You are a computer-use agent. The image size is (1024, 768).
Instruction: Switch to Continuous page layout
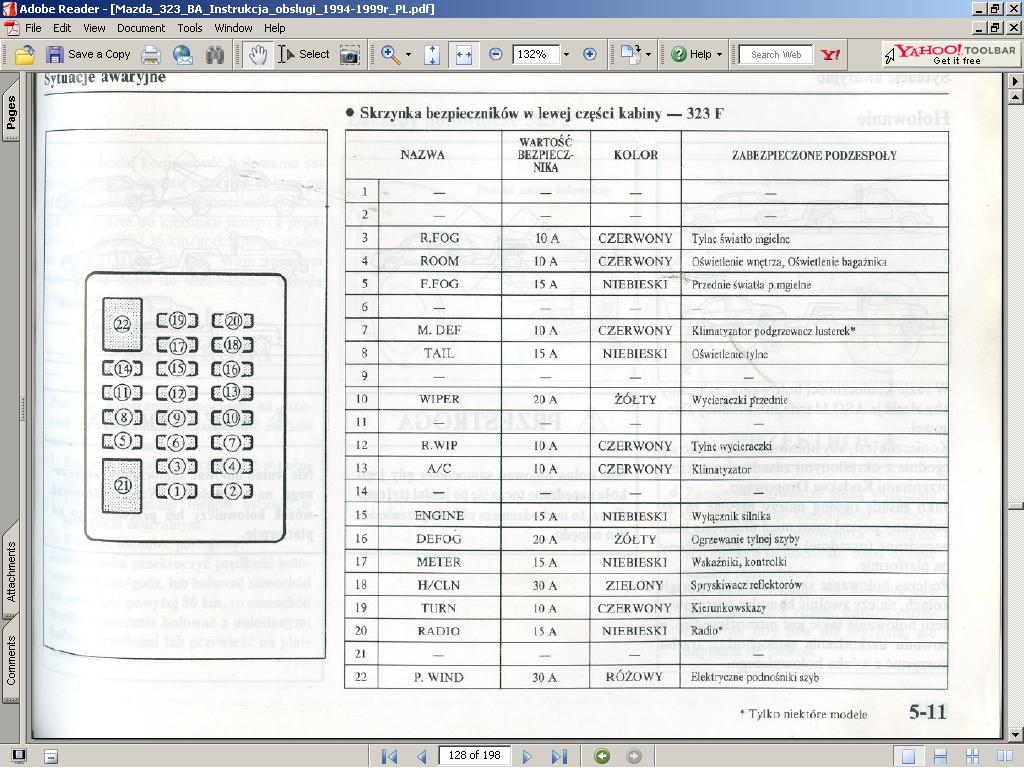tap(941, 756)
